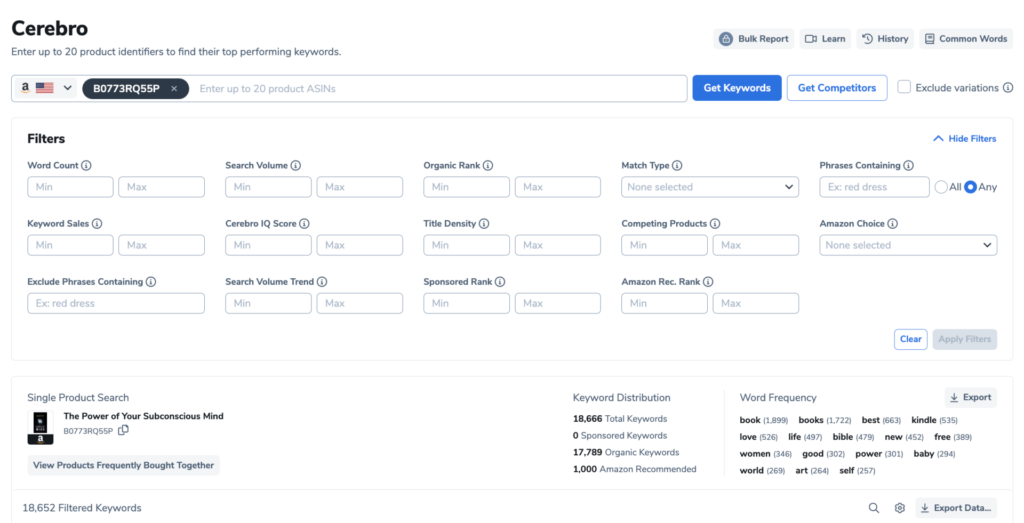Collapse filters using Hide Filters
The image size is (1024, 523).
pyautogui.click(x=964, y=139)
